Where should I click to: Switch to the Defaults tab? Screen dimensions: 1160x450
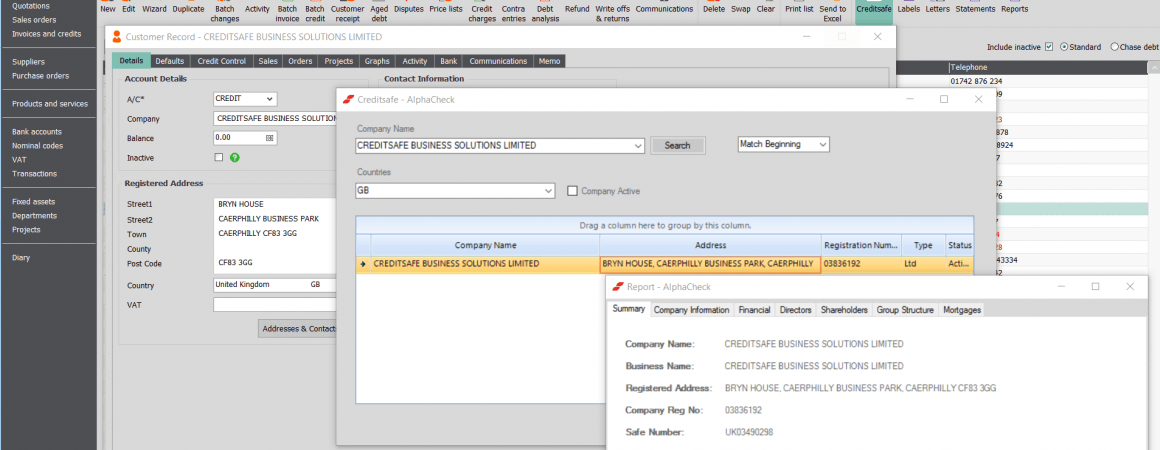coord(170,61)
